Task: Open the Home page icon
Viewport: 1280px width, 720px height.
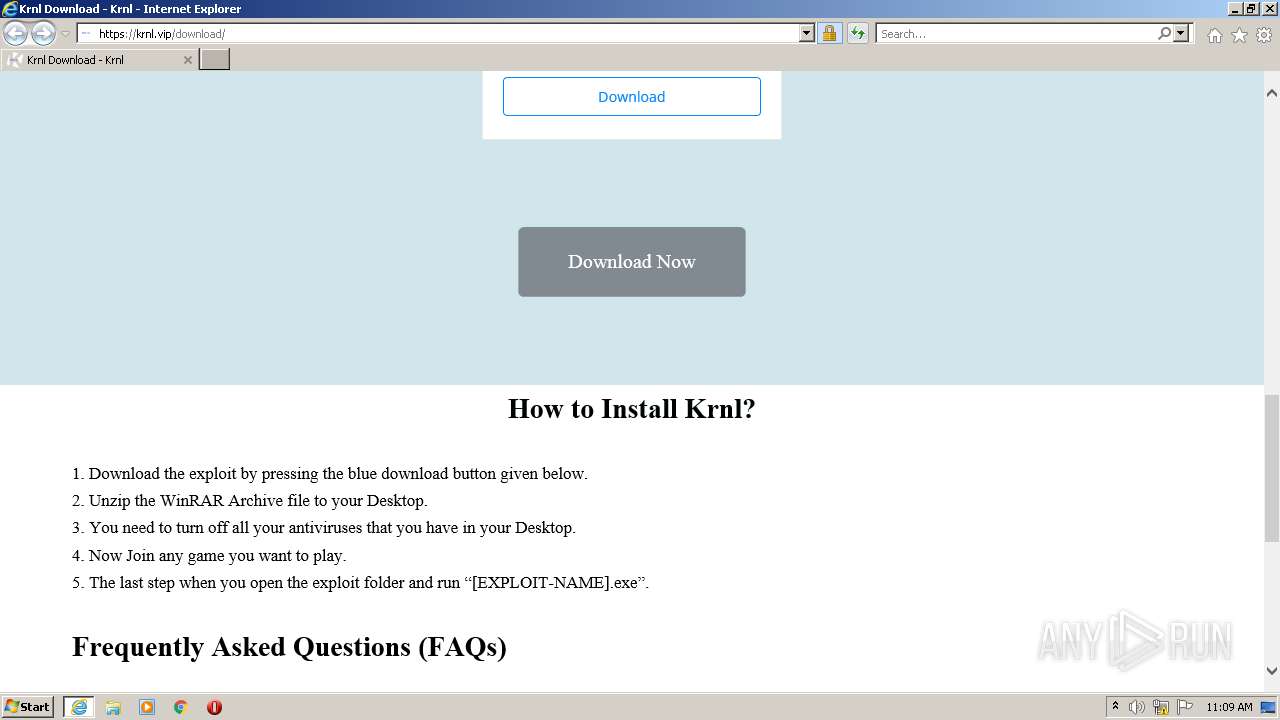Action: (x=1214, y=35)
